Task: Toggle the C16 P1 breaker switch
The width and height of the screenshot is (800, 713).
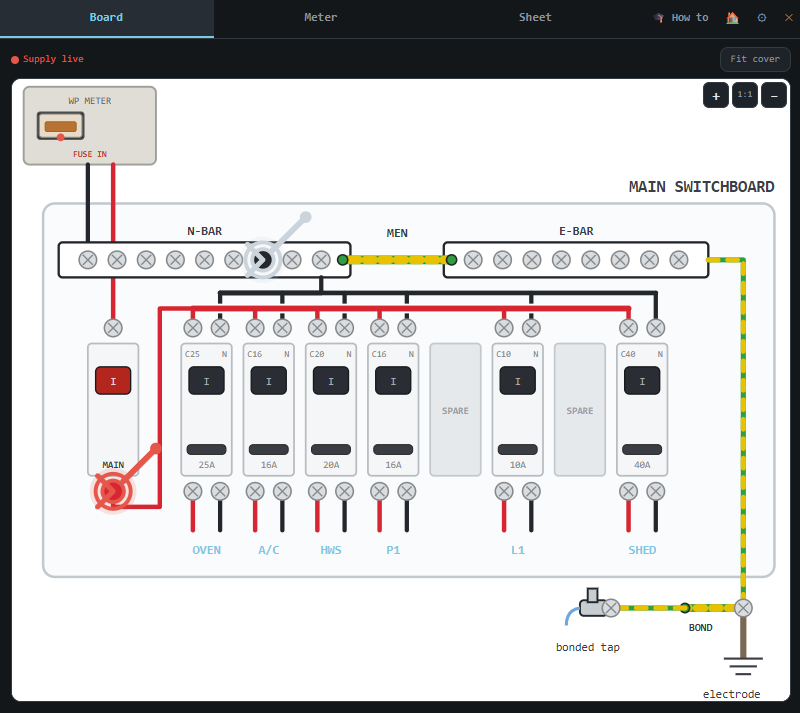Action: pos(393,381)
